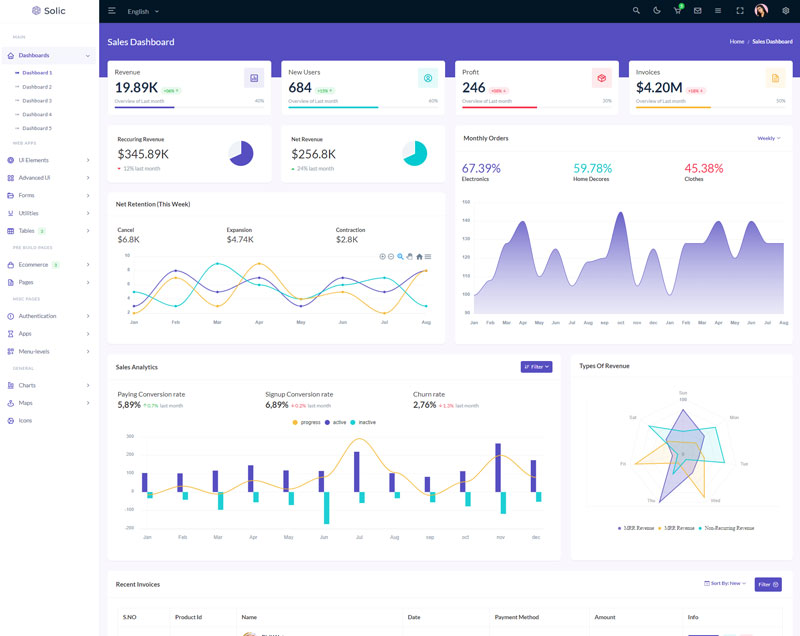
Task: Click the Filter button in Sales Analytics
Action: coord(536,367)
